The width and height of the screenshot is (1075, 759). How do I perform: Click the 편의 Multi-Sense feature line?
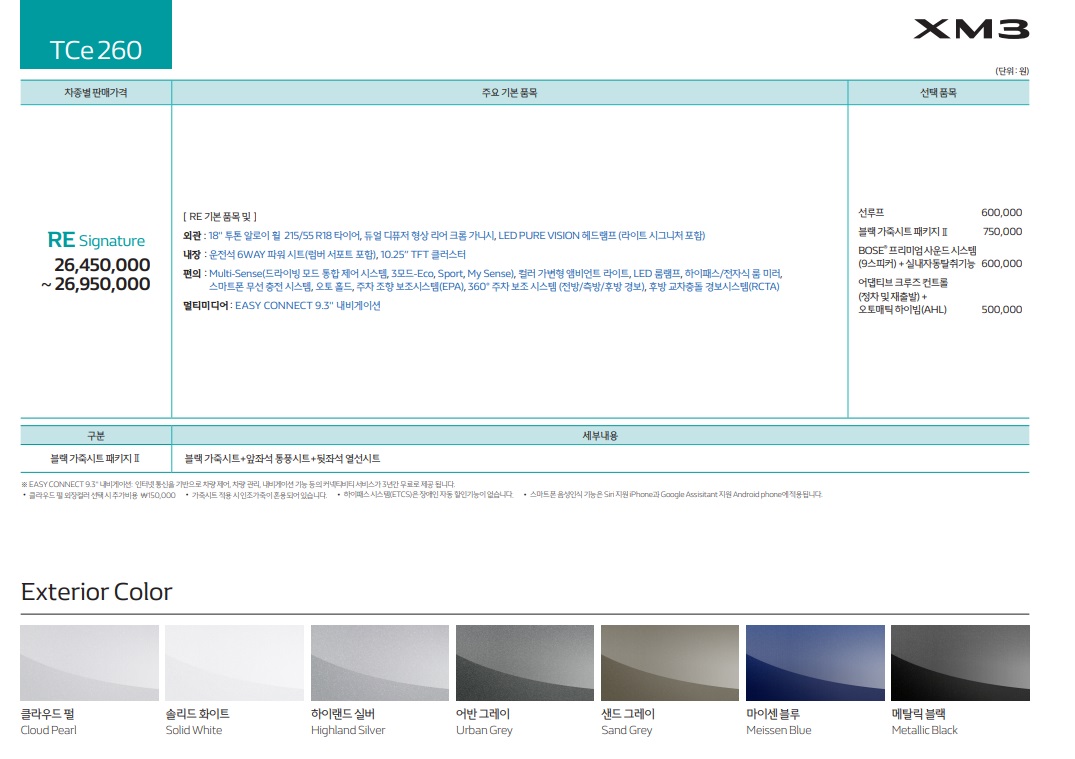(483, 280)
